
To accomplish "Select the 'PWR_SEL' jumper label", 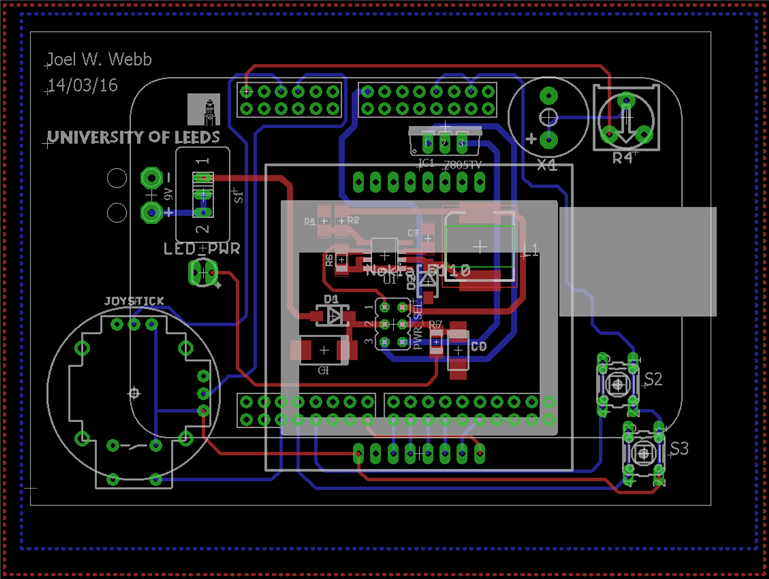I will click(418, 326).
